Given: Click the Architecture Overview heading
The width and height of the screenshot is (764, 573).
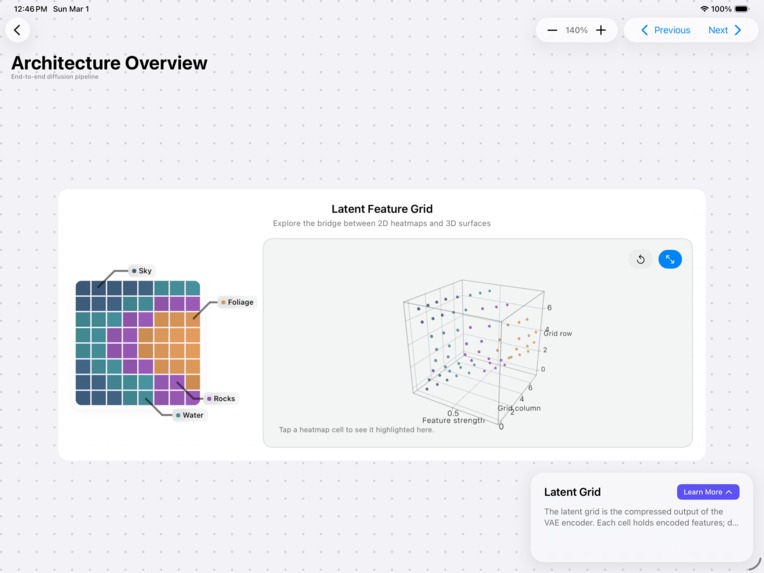Looking at the screenshot, I should click(109, 63).
